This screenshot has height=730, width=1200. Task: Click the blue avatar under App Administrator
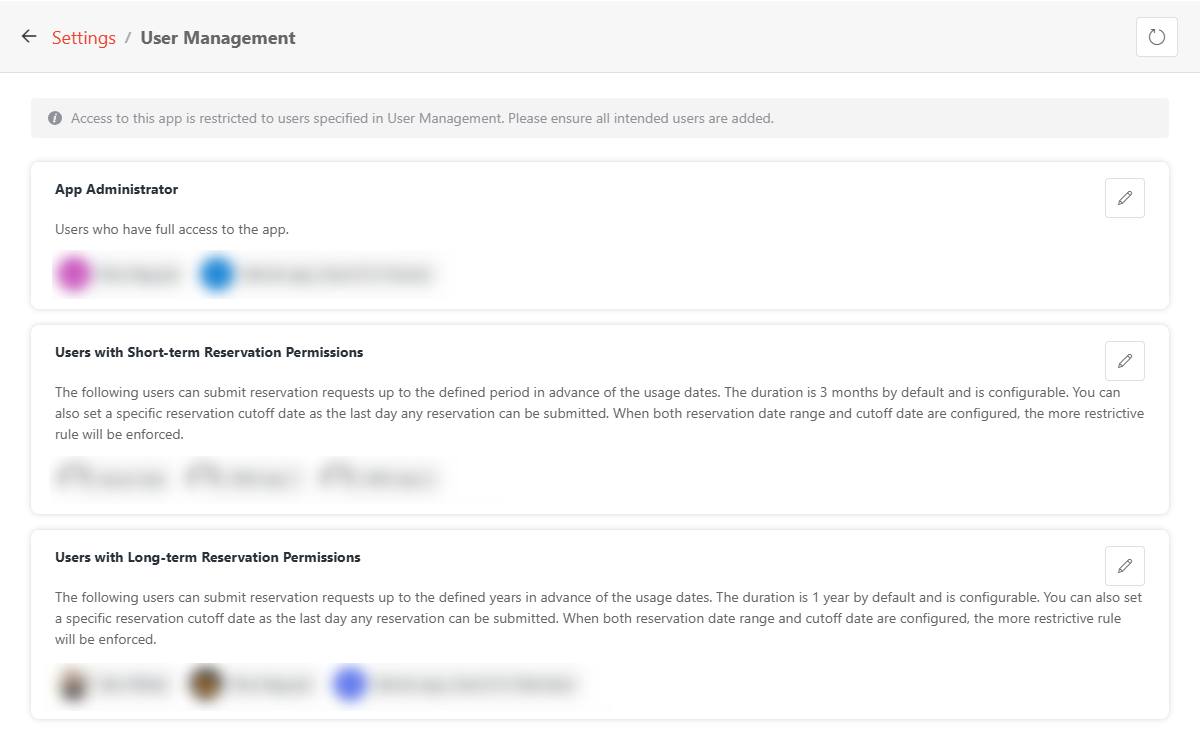216,273
